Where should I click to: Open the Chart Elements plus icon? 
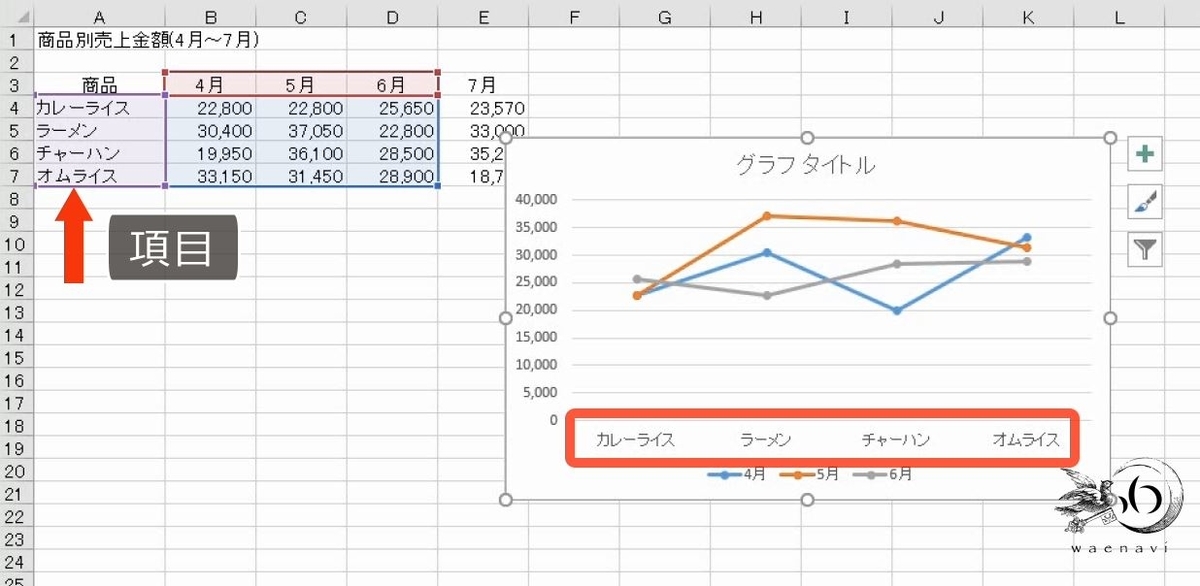[x=1145, y=155]
